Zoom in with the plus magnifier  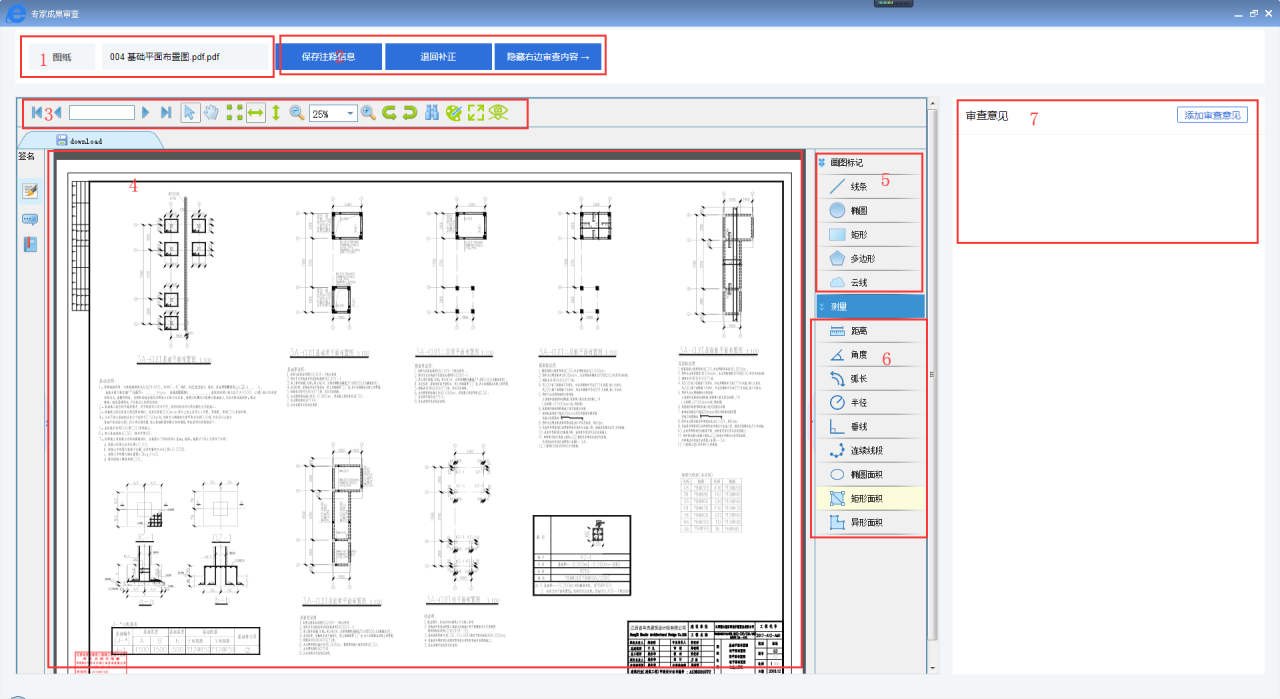(368, 113)
